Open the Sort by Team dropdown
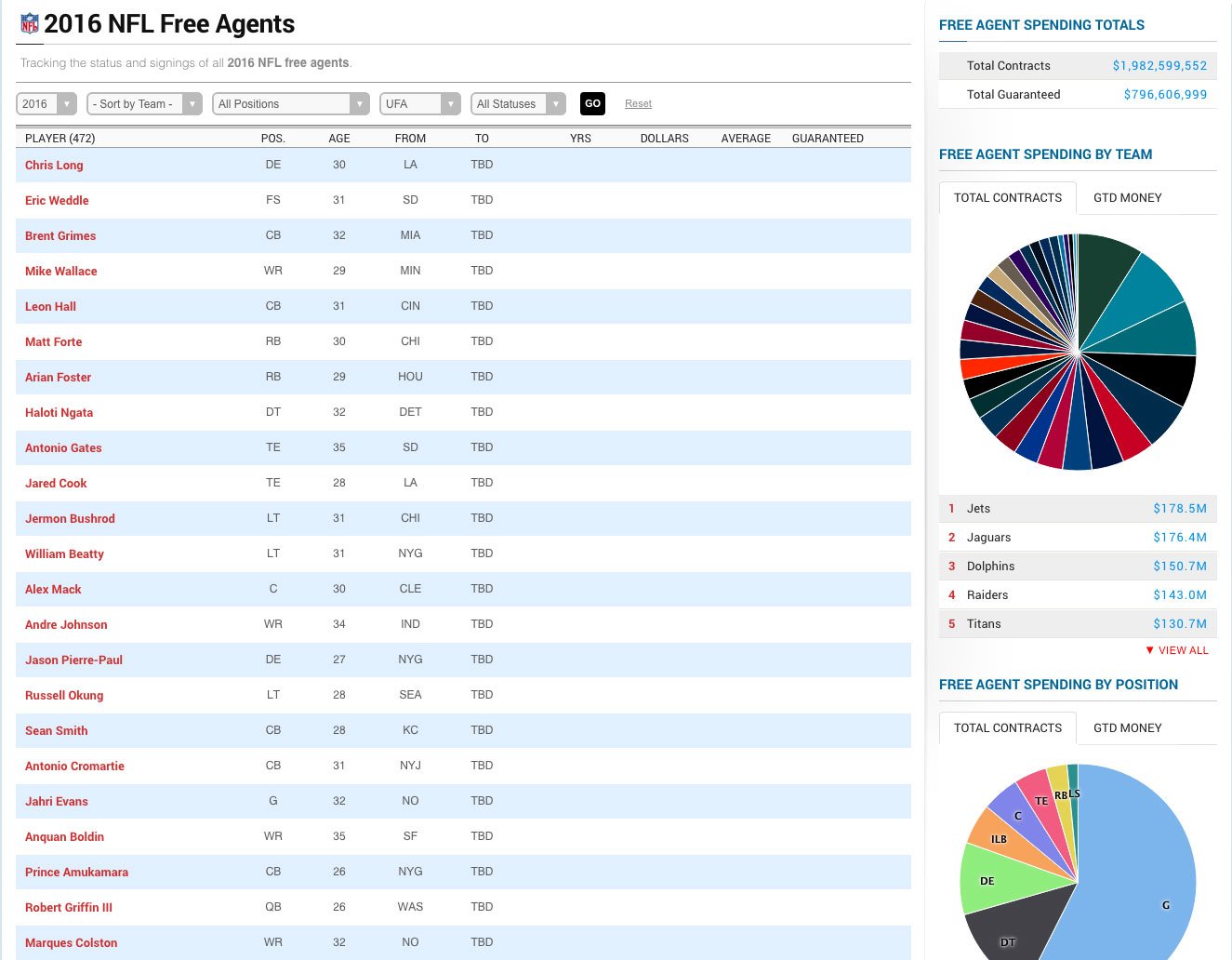This screenshot has height=960, width=1232. [144, 104]
